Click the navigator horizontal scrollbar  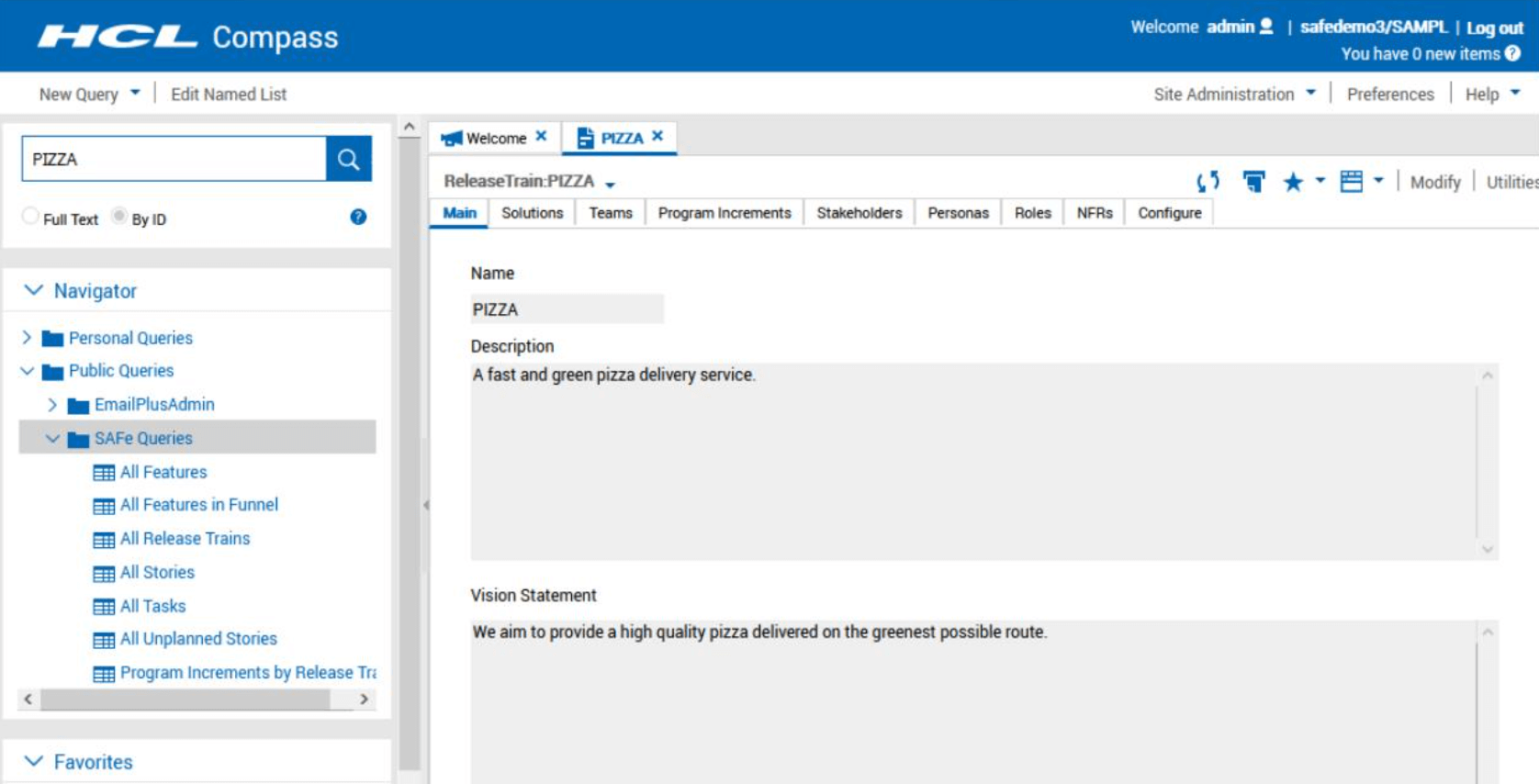[185, 700]
